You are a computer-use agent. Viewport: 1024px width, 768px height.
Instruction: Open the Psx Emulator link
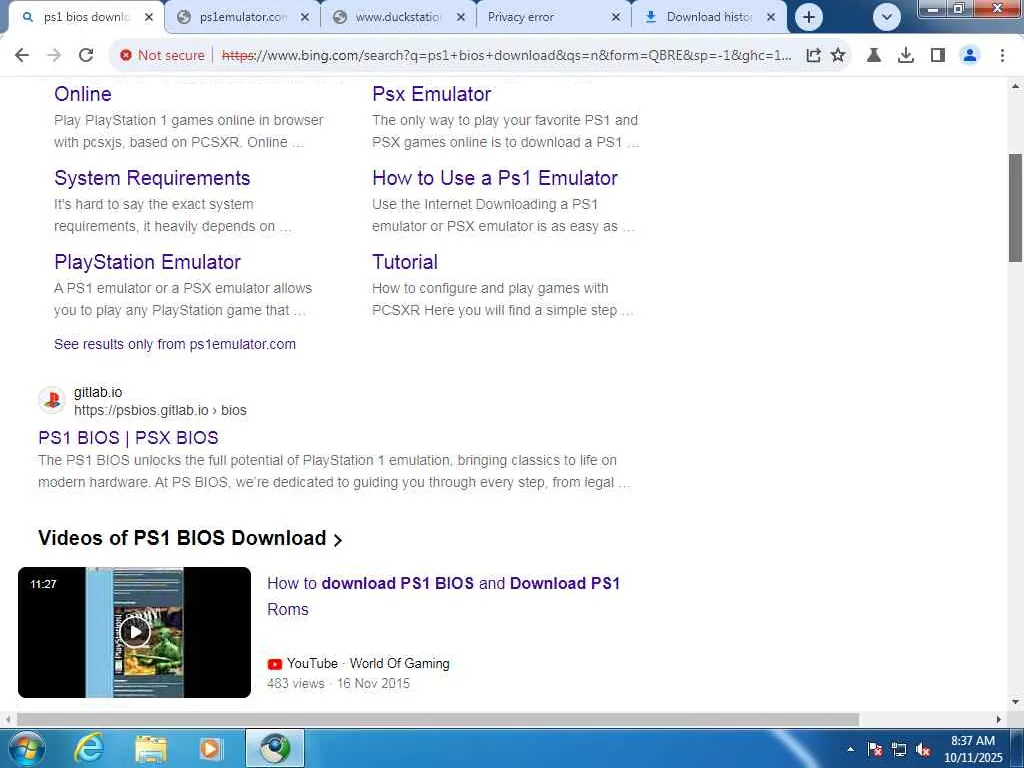(x=431, y=94)
